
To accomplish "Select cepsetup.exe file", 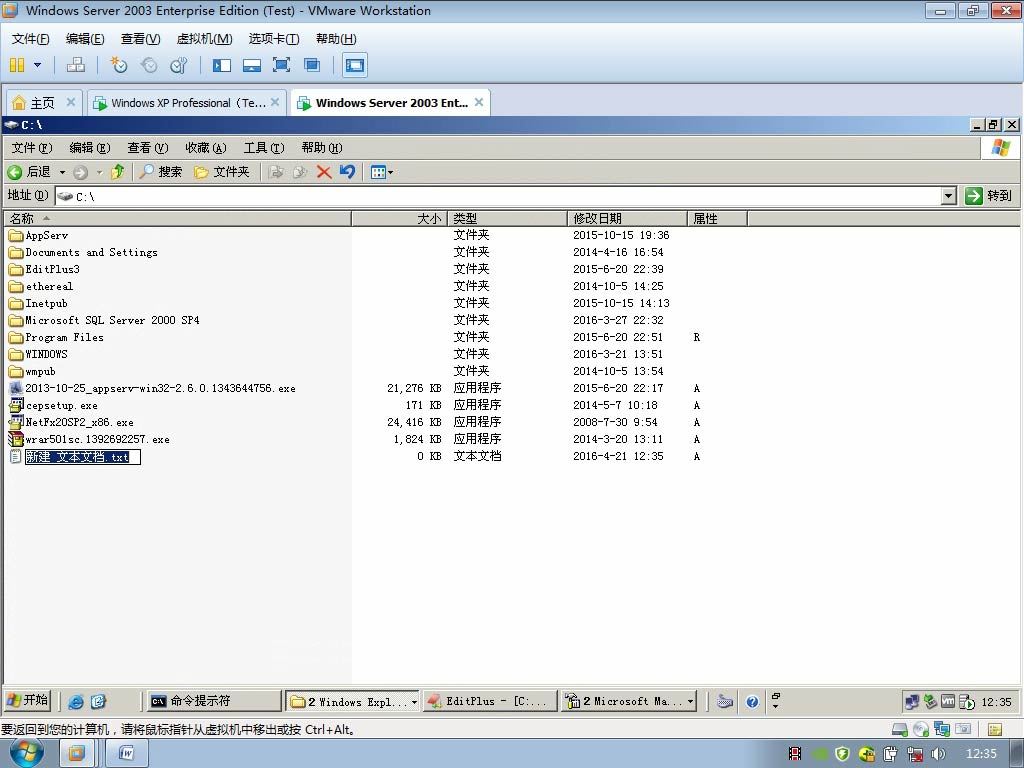I will click(x=54, y=405).
